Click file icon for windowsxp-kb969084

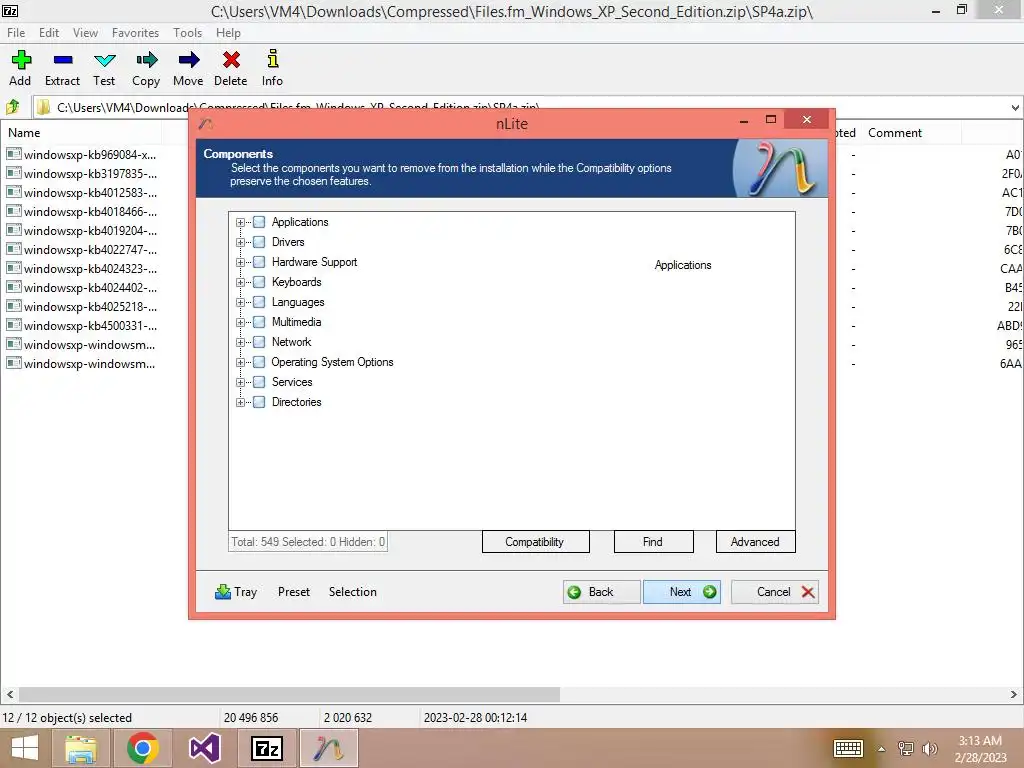pos(14,154)
